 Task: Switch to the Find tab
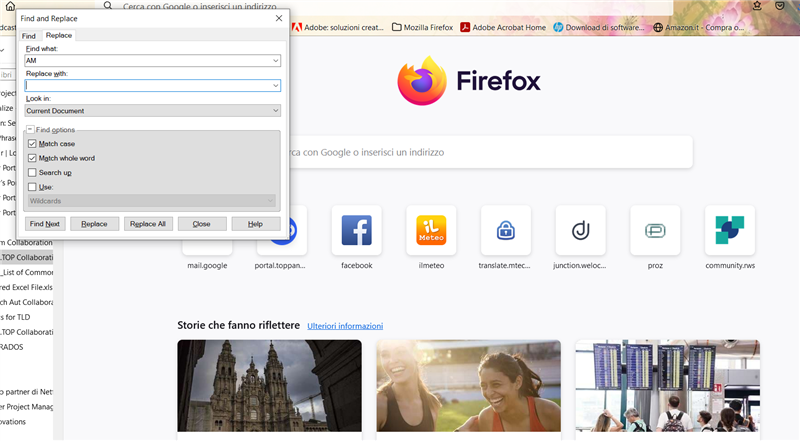tap(29, 36)
